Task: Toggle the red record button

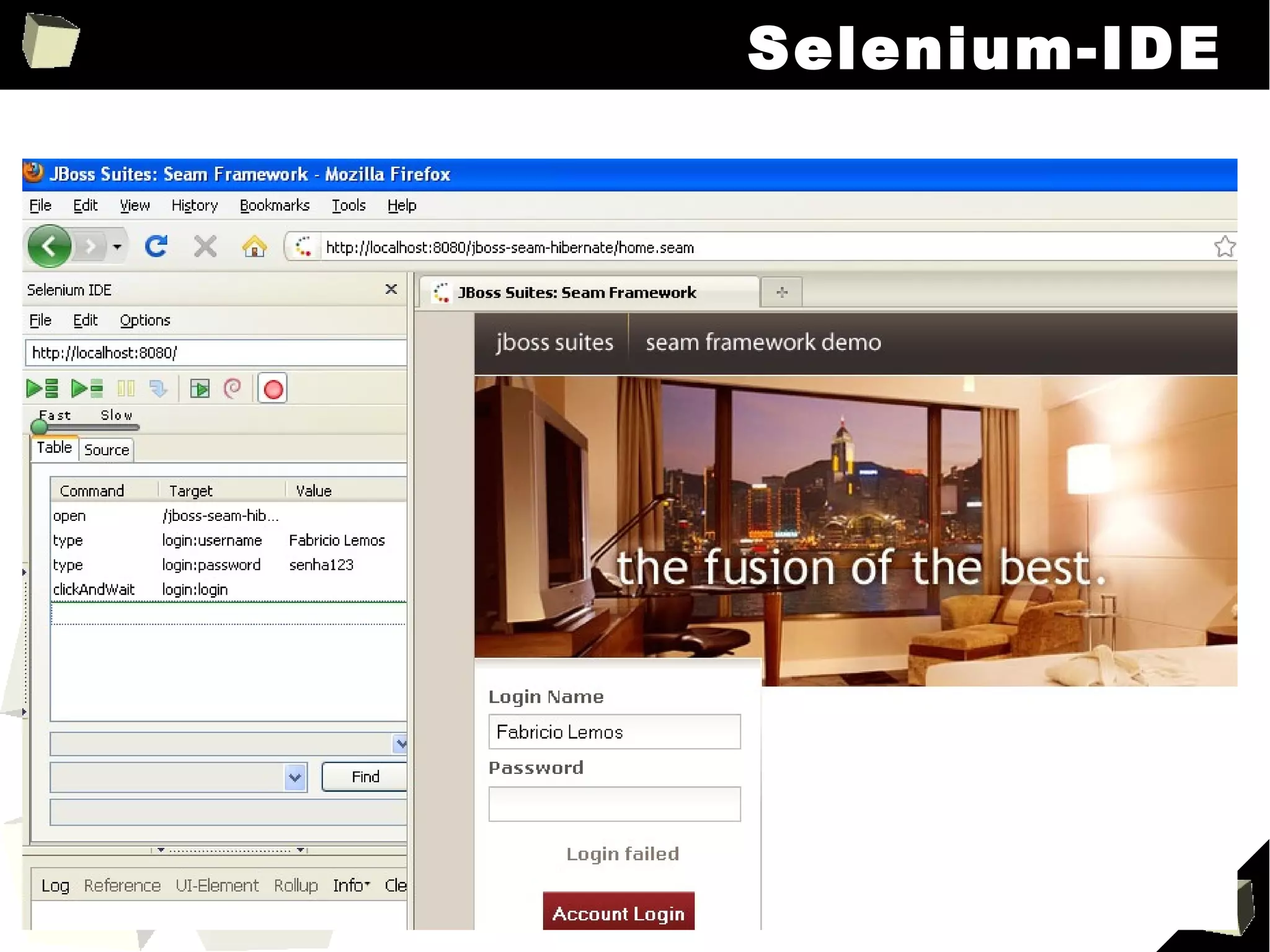Action: tap(273, 389)
